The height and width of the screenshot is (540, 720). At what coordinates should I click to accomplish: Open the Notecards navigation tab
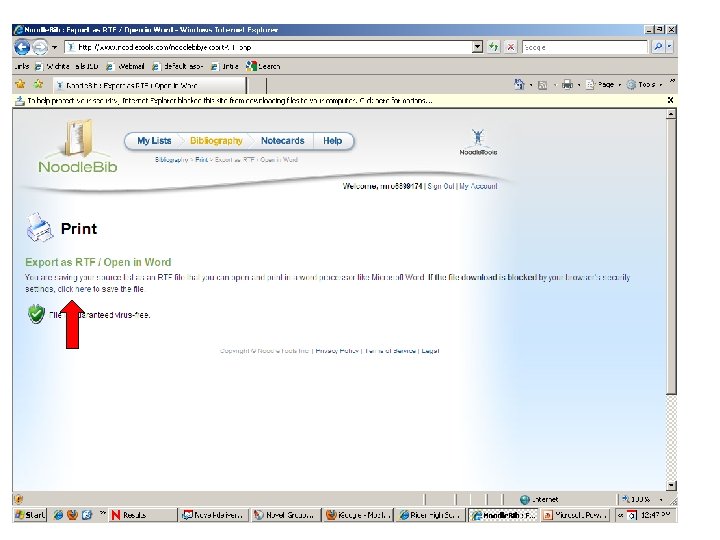(282, 141)
